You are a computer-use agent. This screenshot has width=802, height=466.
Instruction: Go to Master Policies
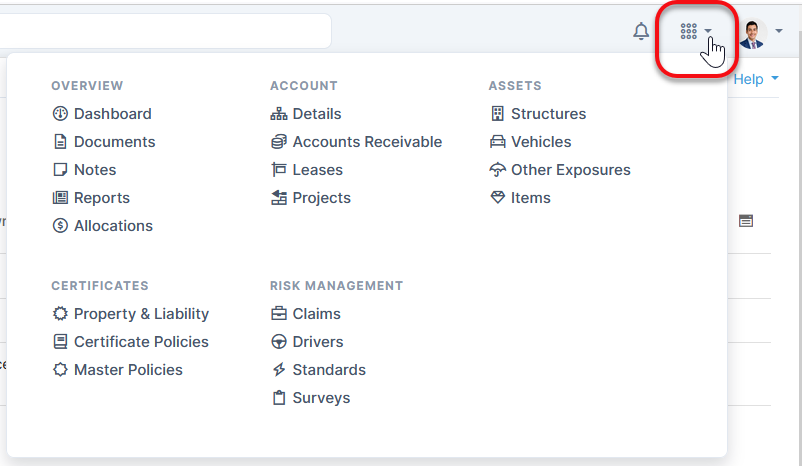[x=128, y=370]
